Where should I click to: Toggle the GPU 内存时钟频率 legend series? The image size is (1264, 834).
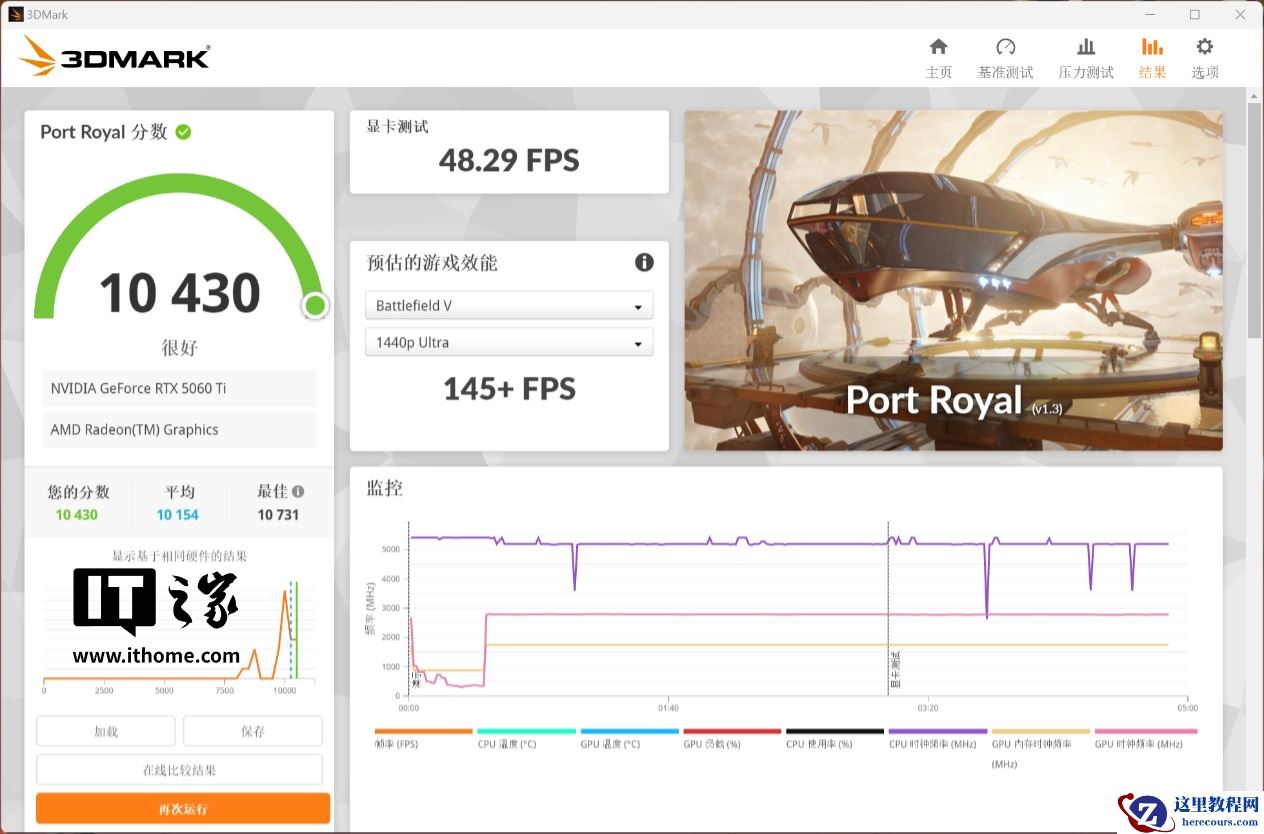(1041, 748)
